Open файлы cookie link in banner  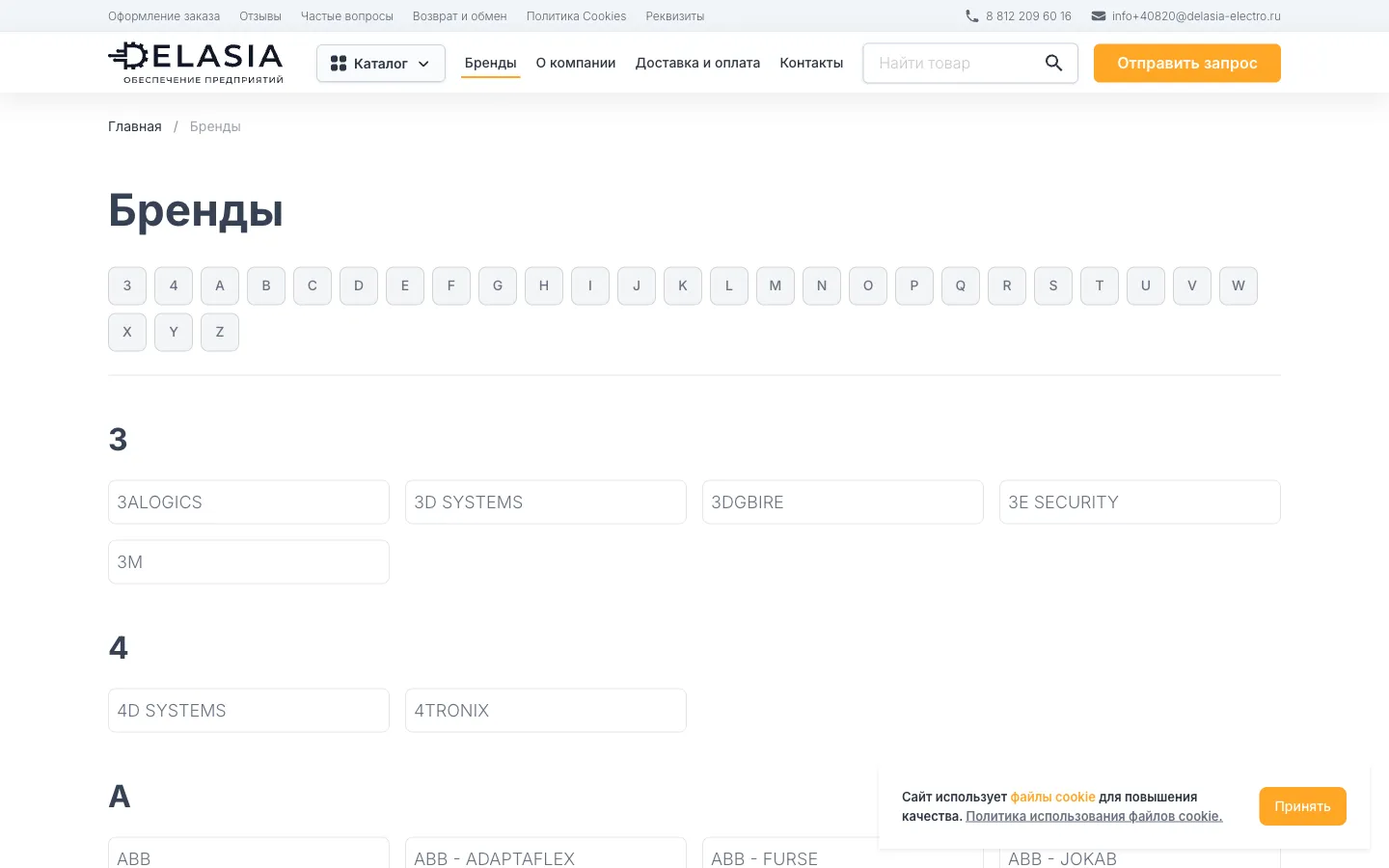1052,797
